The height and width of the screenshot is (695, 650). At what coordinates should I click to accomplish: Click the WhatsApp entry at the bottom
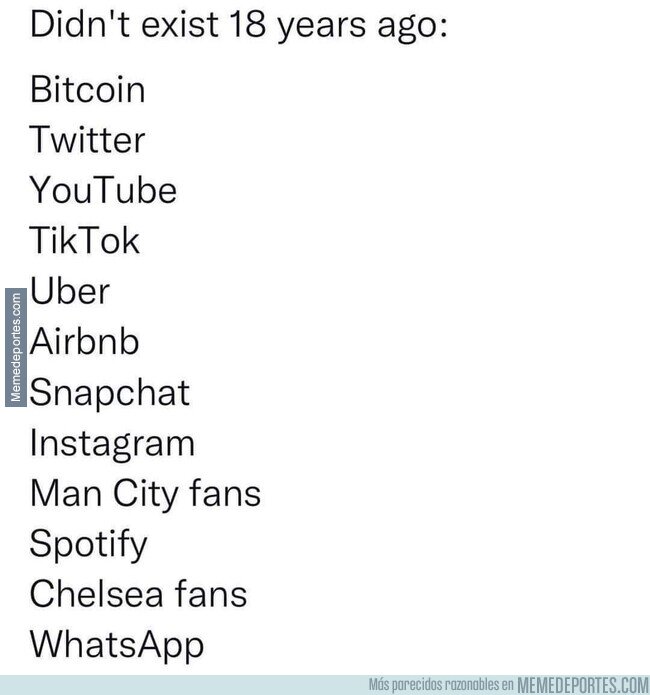pyautogui.click(x=117, y=646)
